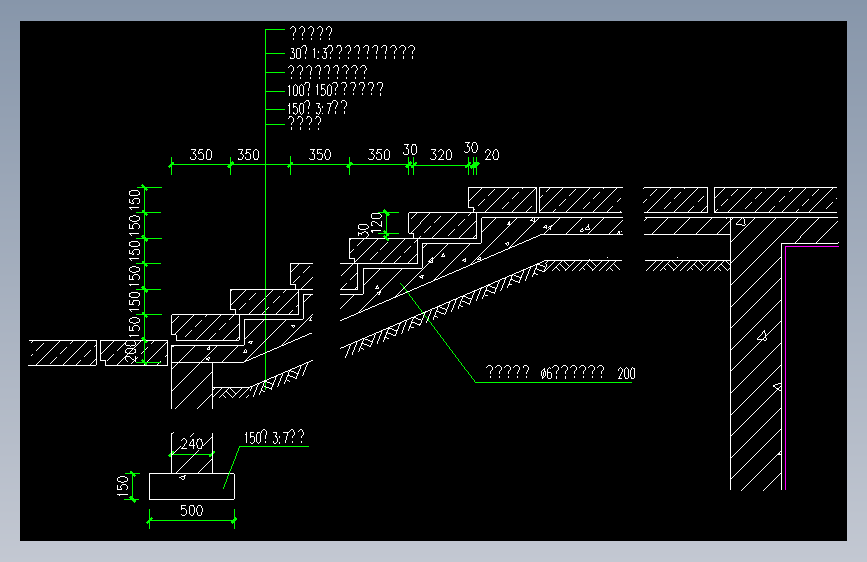Click the "120" vertical step dimension

pyautogui.click(x=377, y=223)
